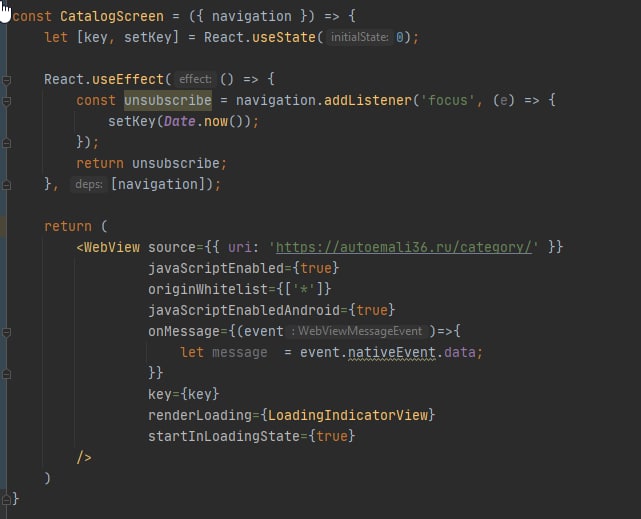Click the effect: inlay hint
Viewport: 641px width, 519px height.
click(195, 79)
